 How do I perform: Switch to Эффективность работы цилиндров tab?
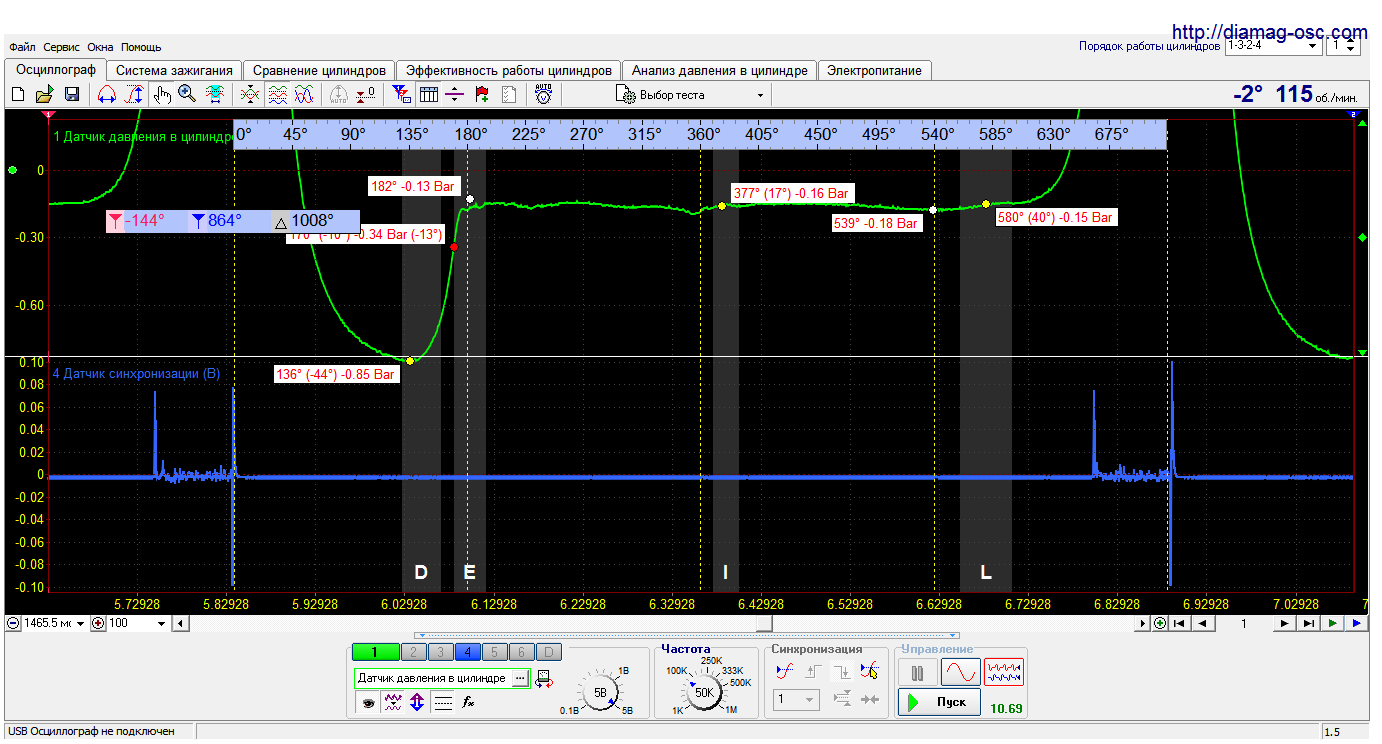509,71
